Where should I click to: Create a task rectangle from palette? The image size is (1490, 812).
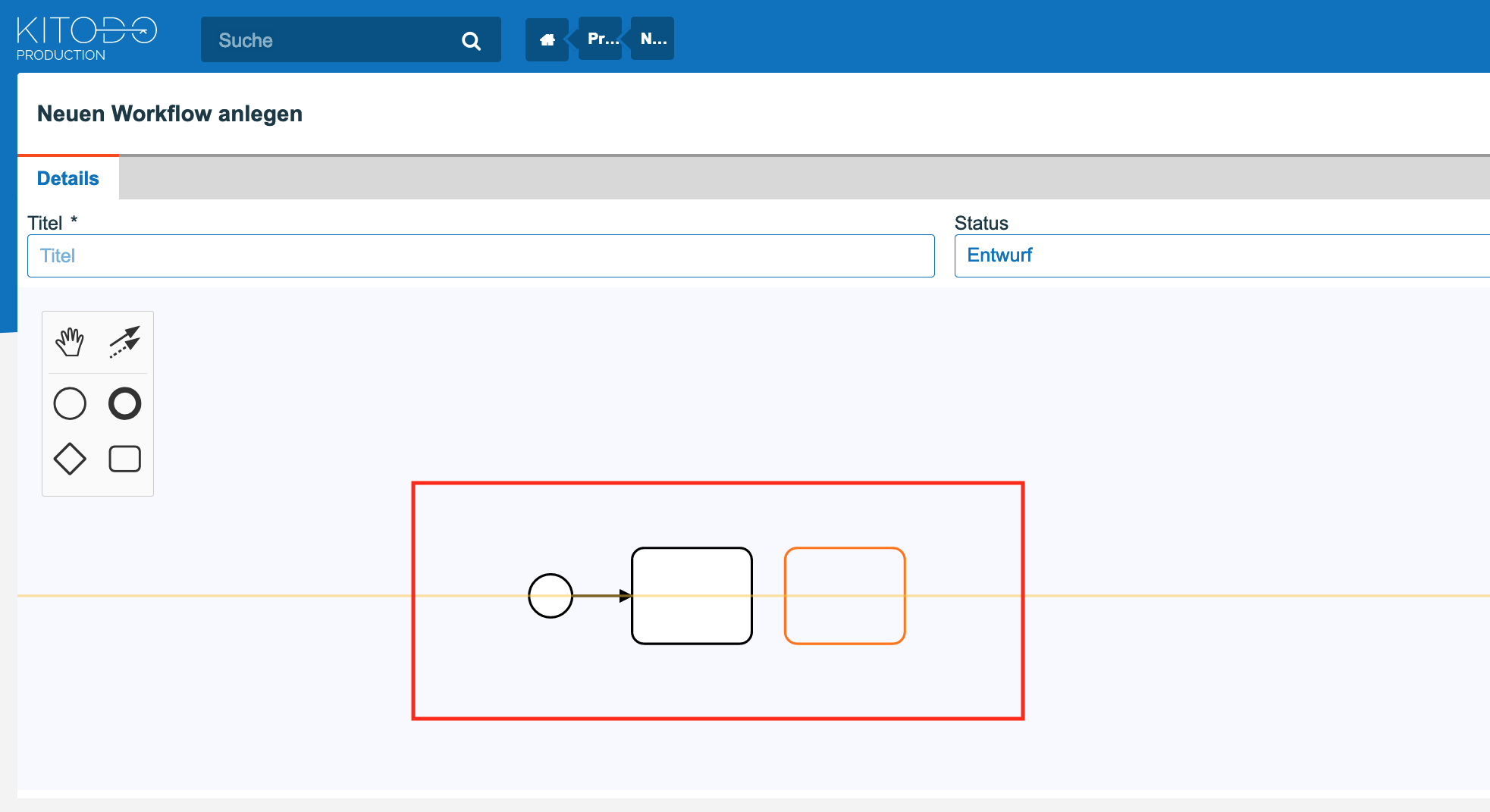click(x=125, y=459)
